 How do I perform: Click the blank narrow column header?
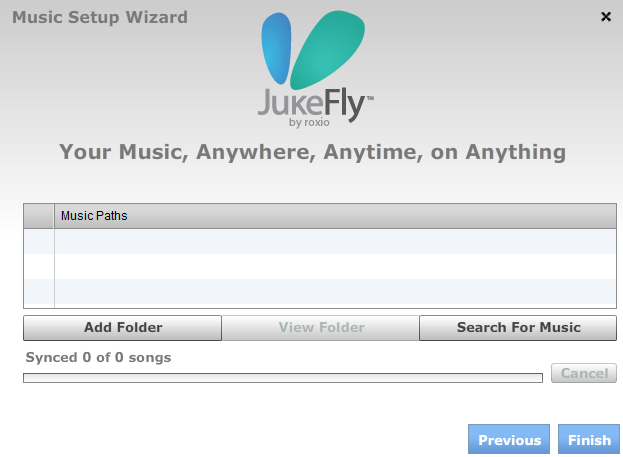pos(39,216)
